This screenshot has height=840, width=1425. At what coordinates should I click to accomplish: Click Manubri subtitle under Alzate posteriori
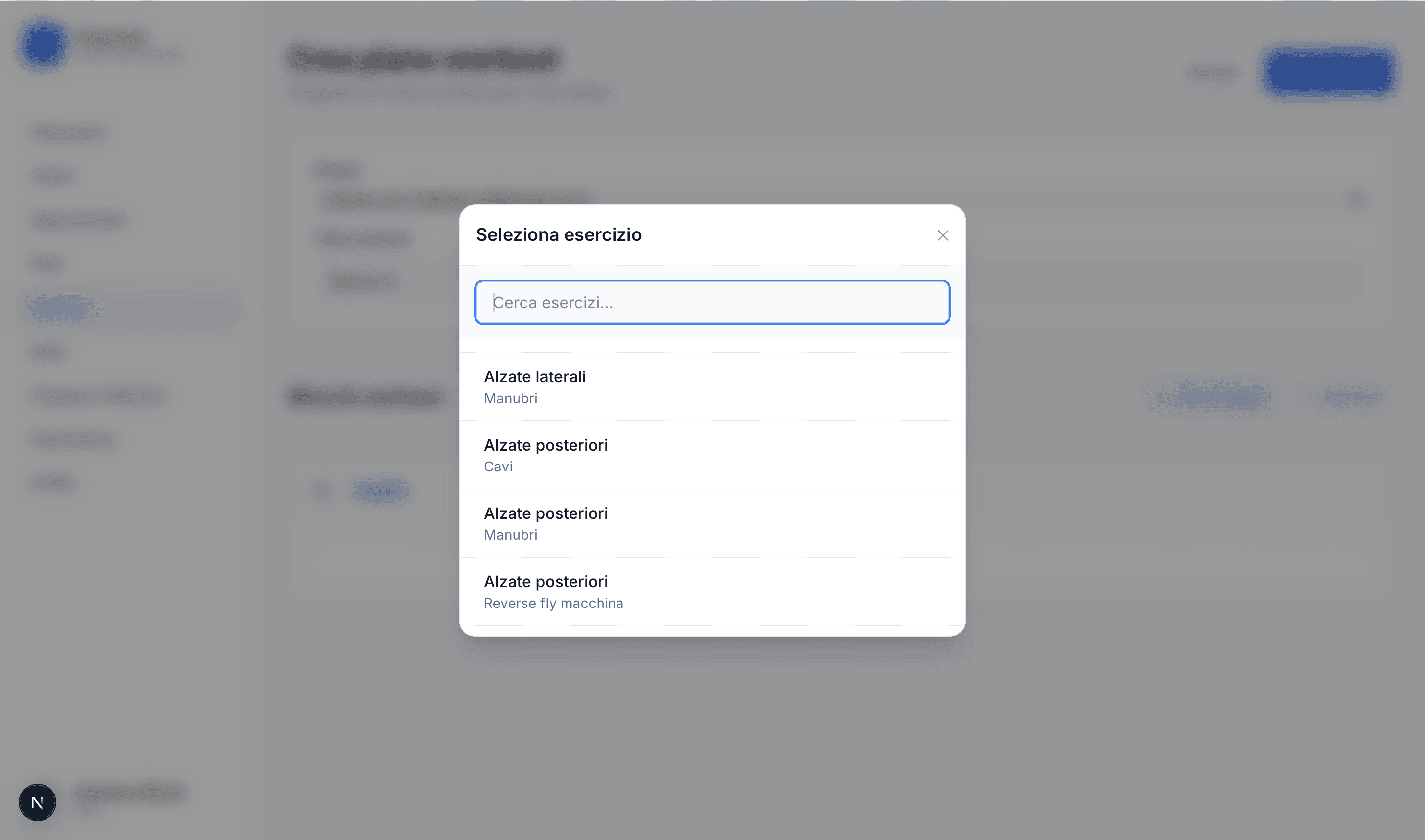click(x=511, y=535)
